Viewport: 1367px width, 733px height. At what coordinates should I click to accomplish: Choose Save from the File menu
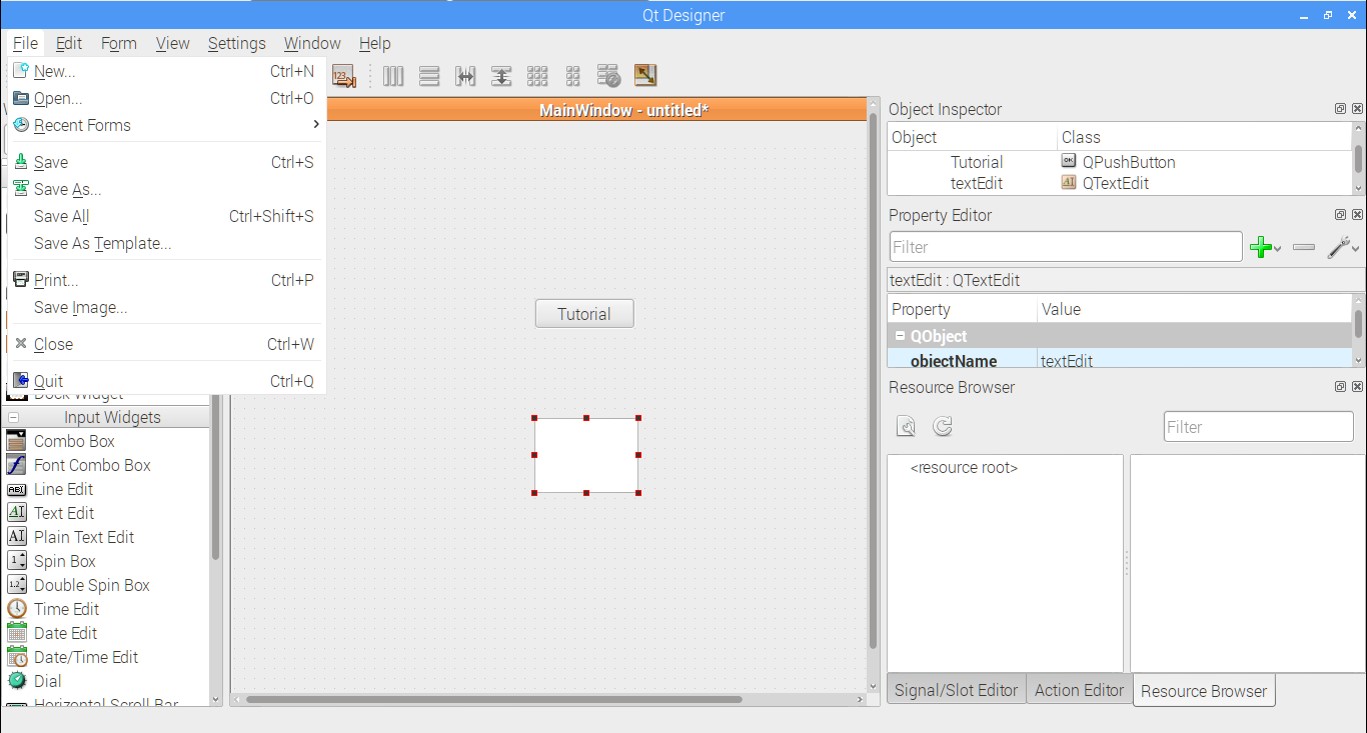[165, 162]
